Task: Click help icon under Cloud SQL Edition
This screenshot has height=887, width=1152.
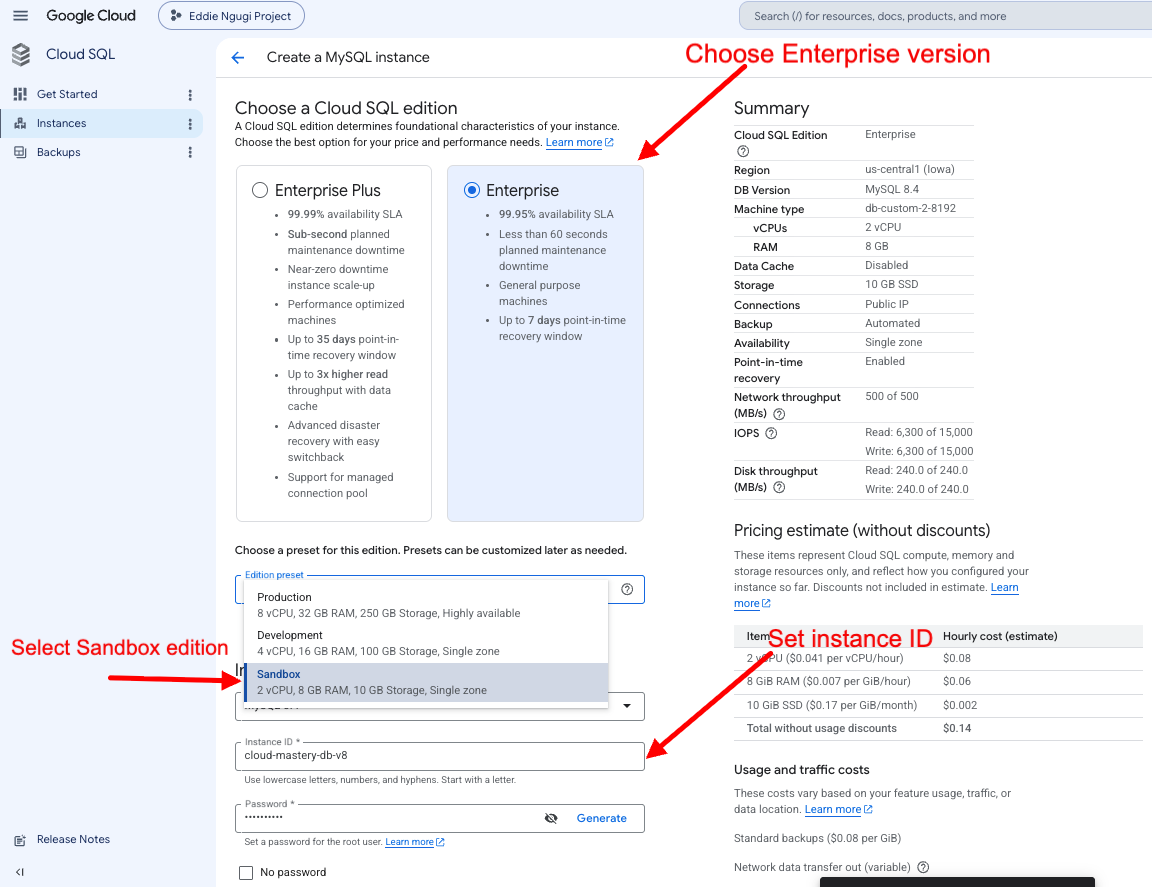Action: point(743,151)
